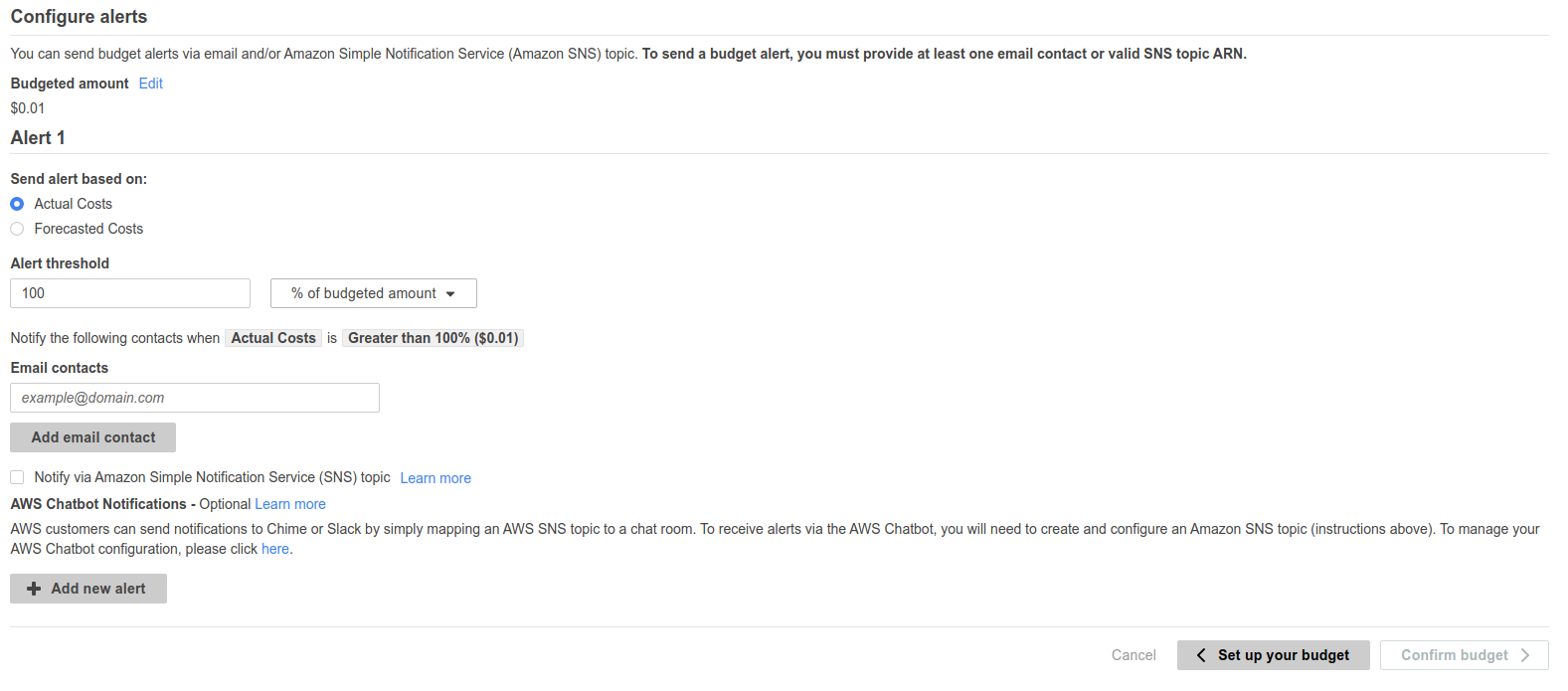Screen dimensions: 1568x691
Task: Enable Notify via Amazon SNS topic checkbox
Action: click(x=17, y=477)
